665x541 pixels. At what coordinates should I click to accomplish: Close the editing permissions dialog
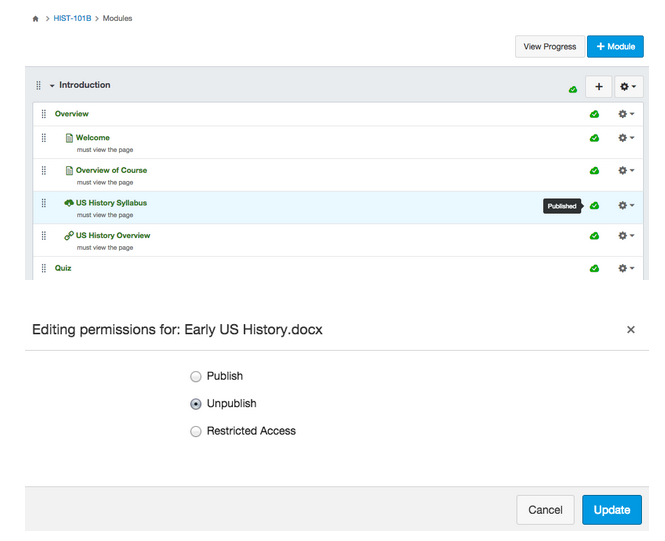click(x=630, y=329)
